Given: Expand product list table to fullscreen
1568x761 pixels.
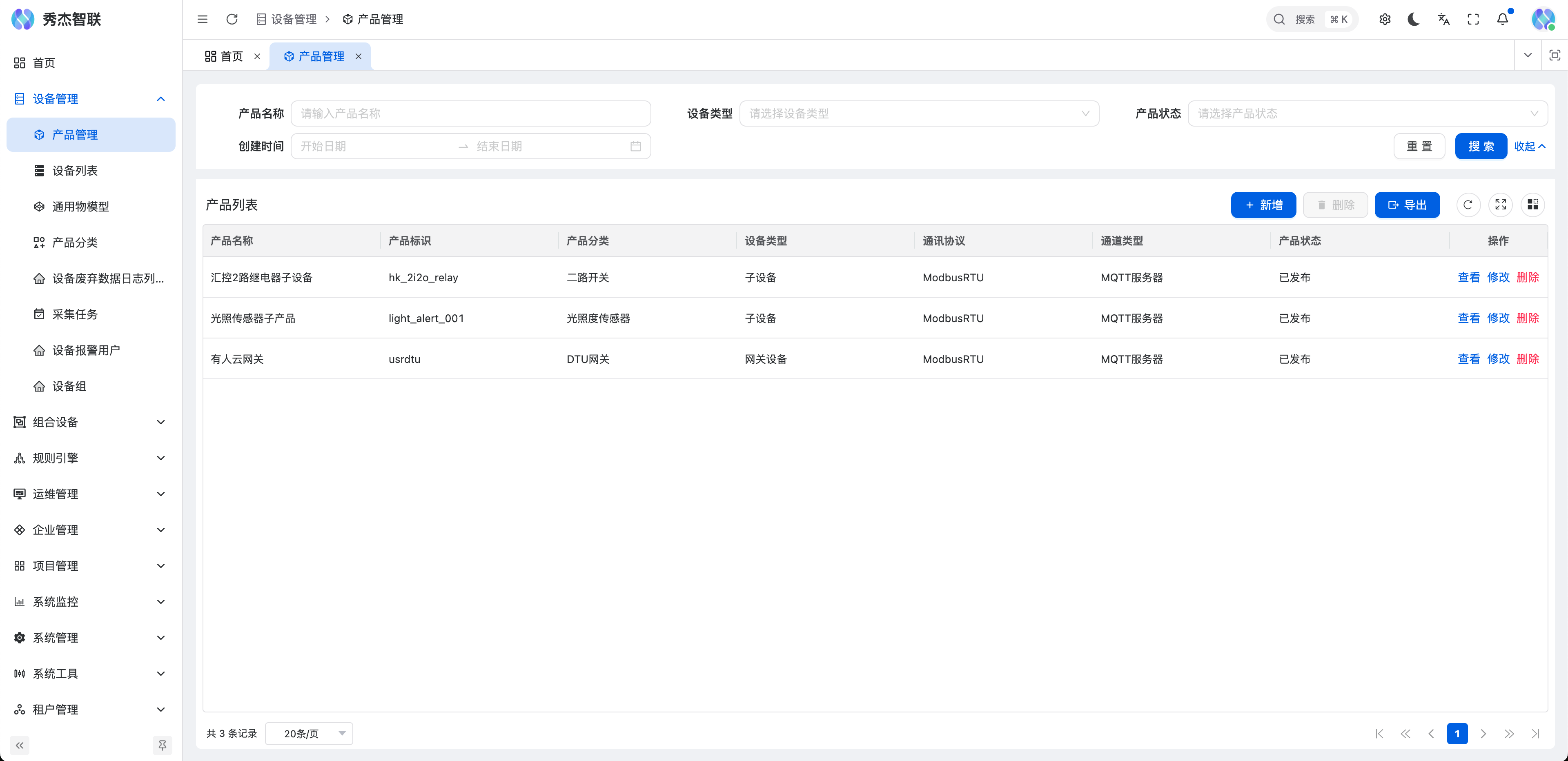Looking at the screenshot, I should [1501, 205].
